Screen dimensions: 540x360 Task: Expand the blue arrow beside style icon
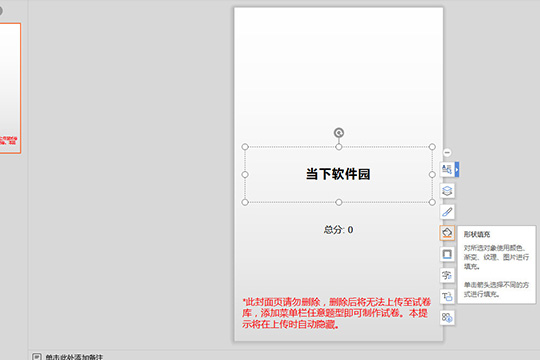457,169
